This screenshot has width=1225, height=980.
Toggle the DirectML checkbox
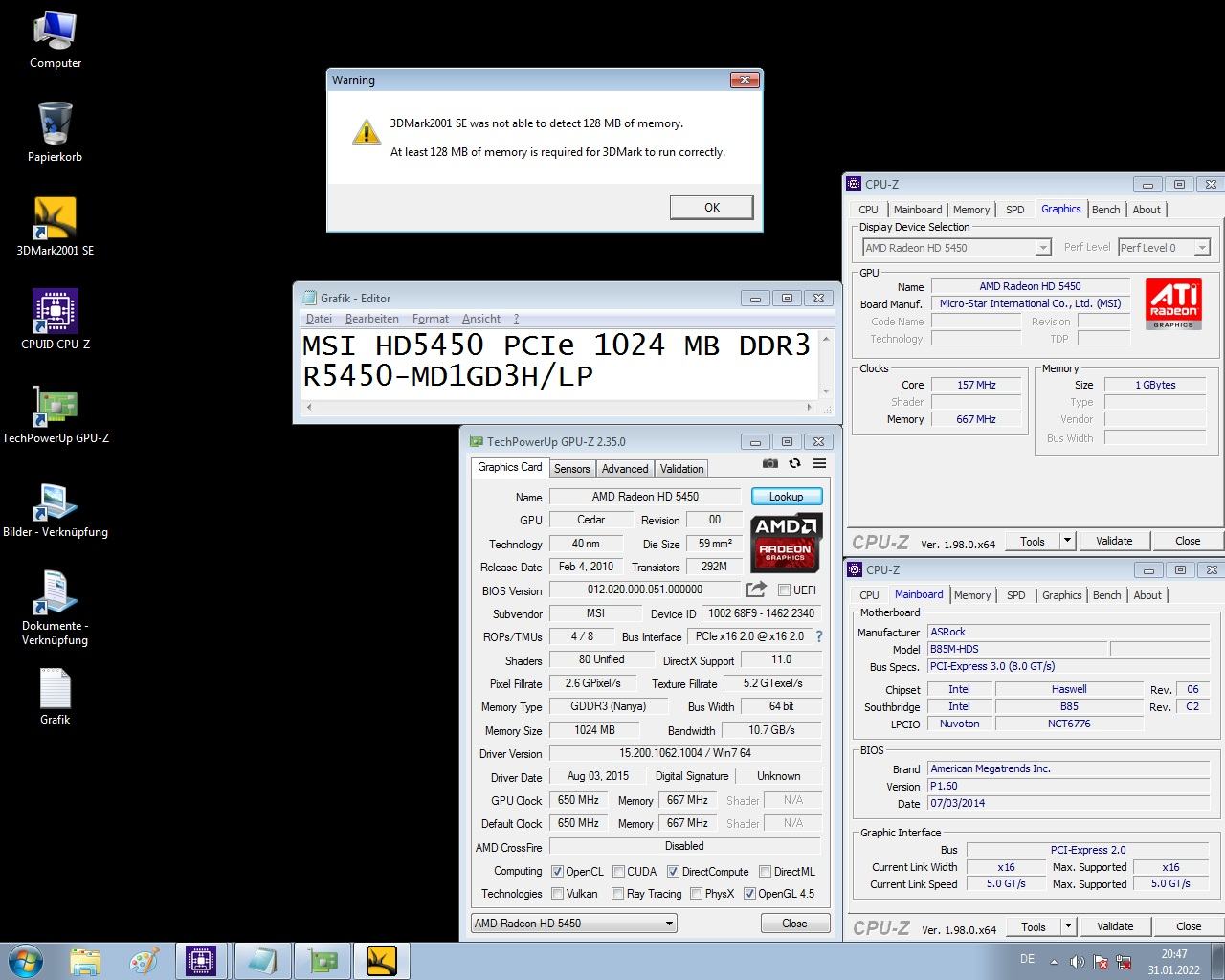(x=766, y=872)
